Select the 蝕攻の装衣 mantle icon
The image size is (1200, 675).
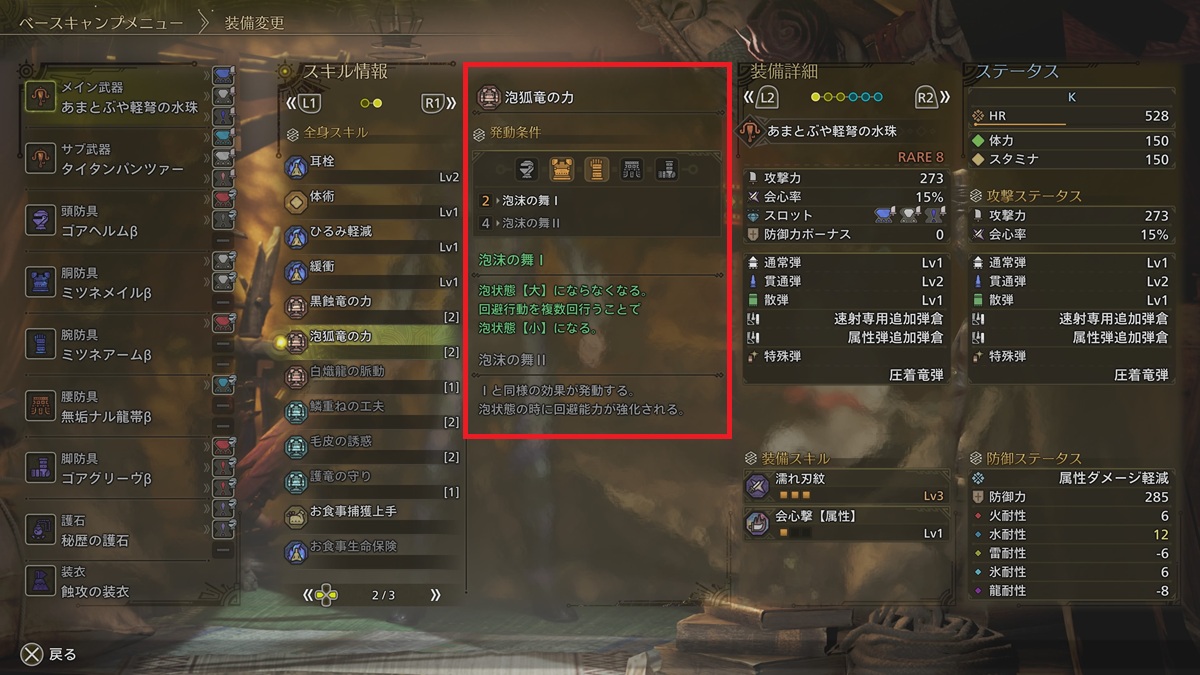[41, 582]
